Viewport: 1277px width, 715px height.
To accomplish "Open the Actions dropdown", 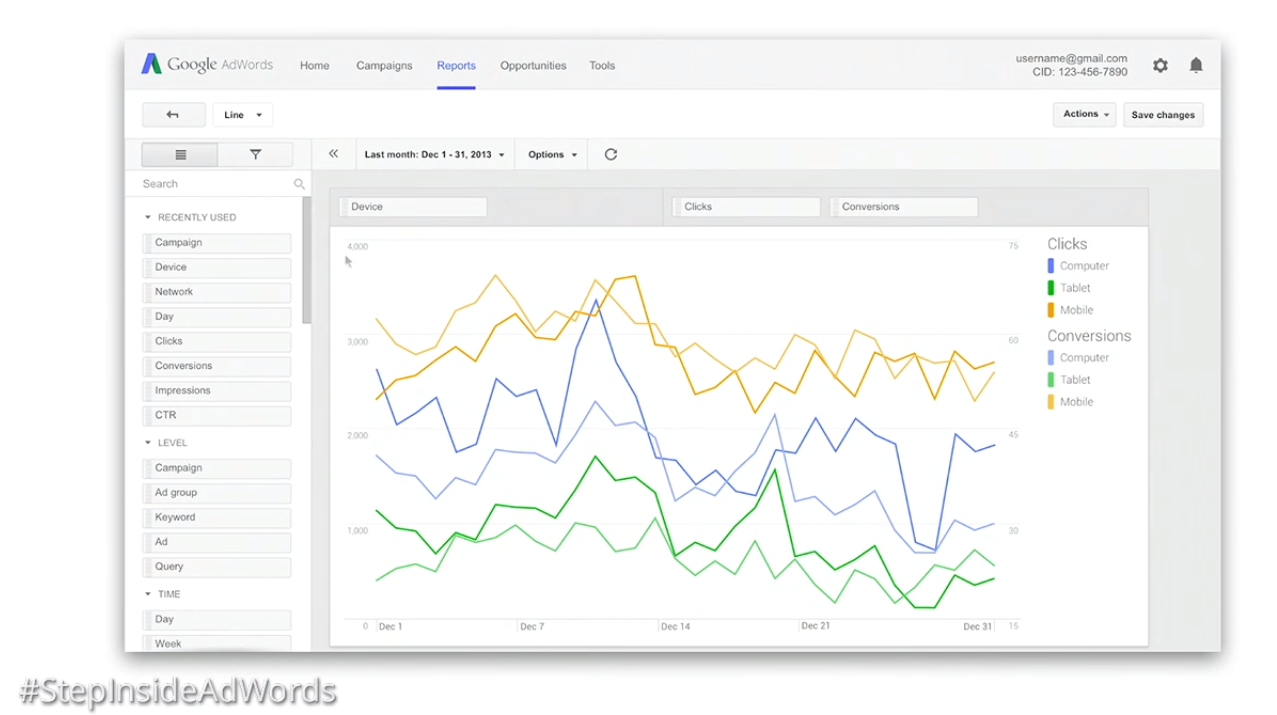I will coord(1085,115).
